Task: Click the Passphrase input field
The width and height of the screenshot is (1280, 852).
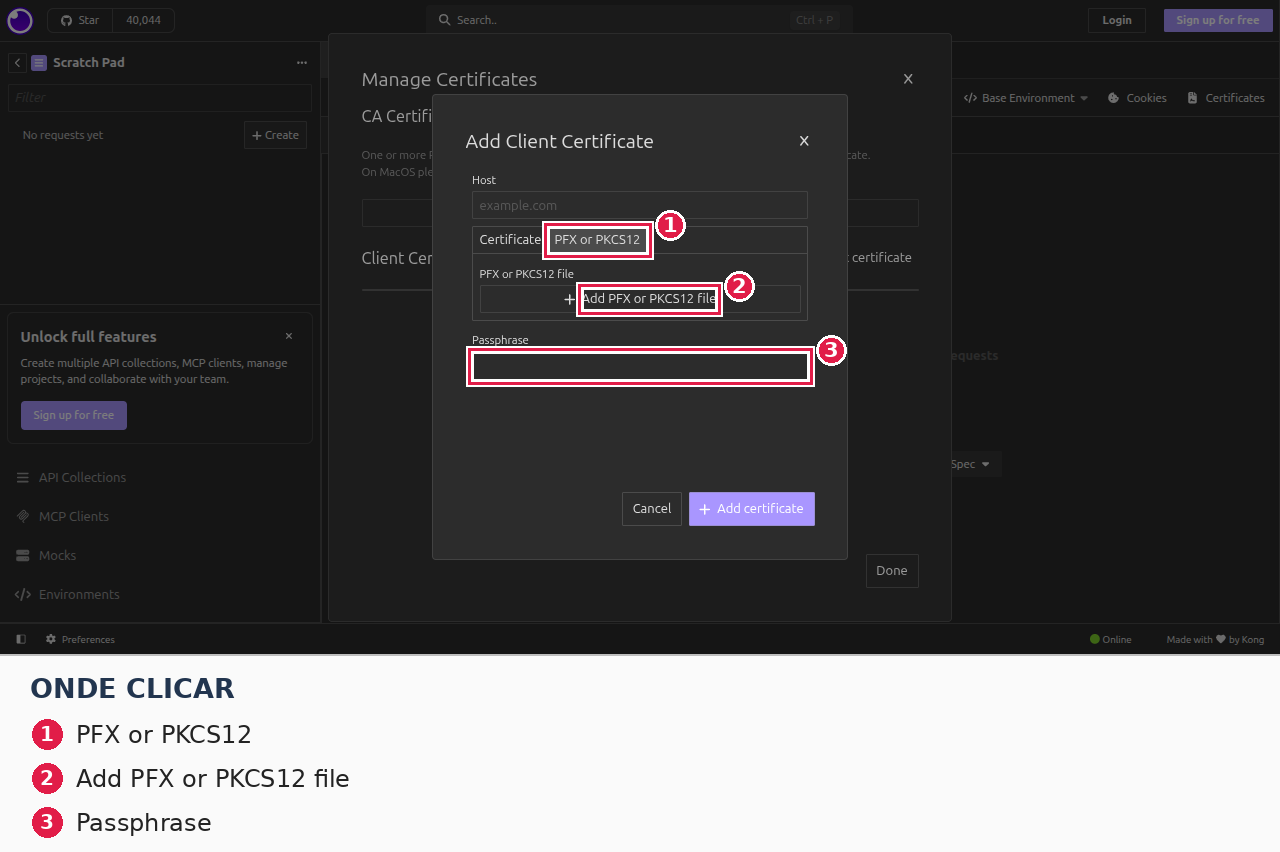Action: pyautogui.click(x=640, y=367)
